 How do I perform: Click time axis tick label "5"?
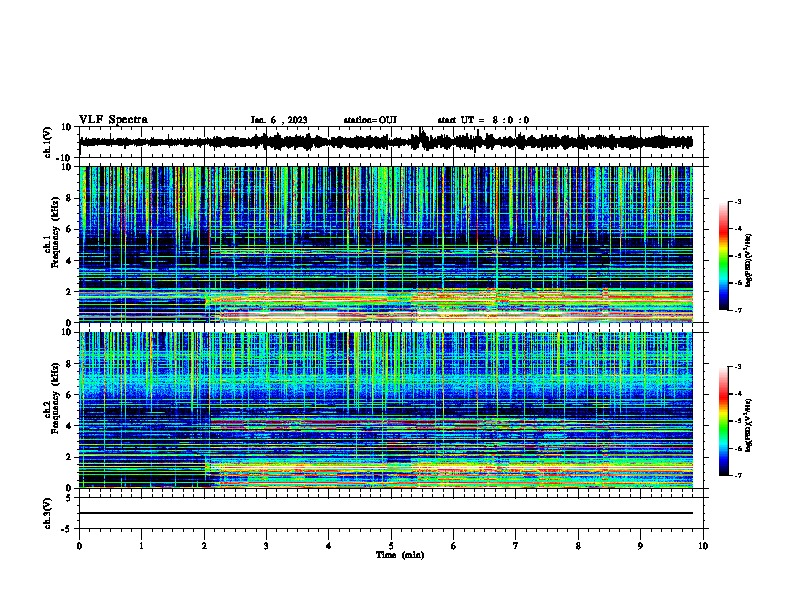tap(391, 546)
